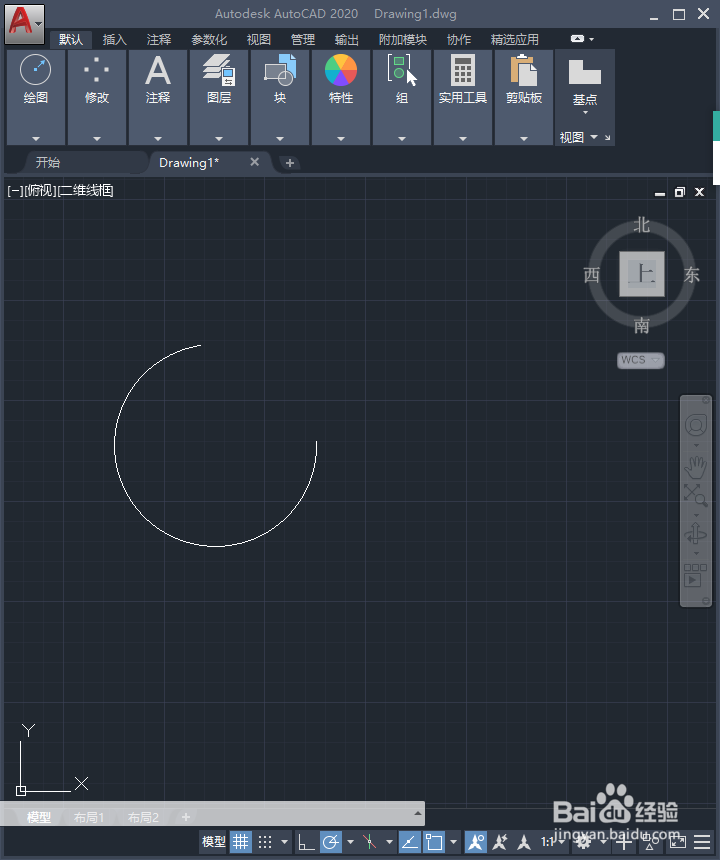Switch to the 管理 ribbon tab
The height and width of the screenshot is (860, 720).
(303, 39)
